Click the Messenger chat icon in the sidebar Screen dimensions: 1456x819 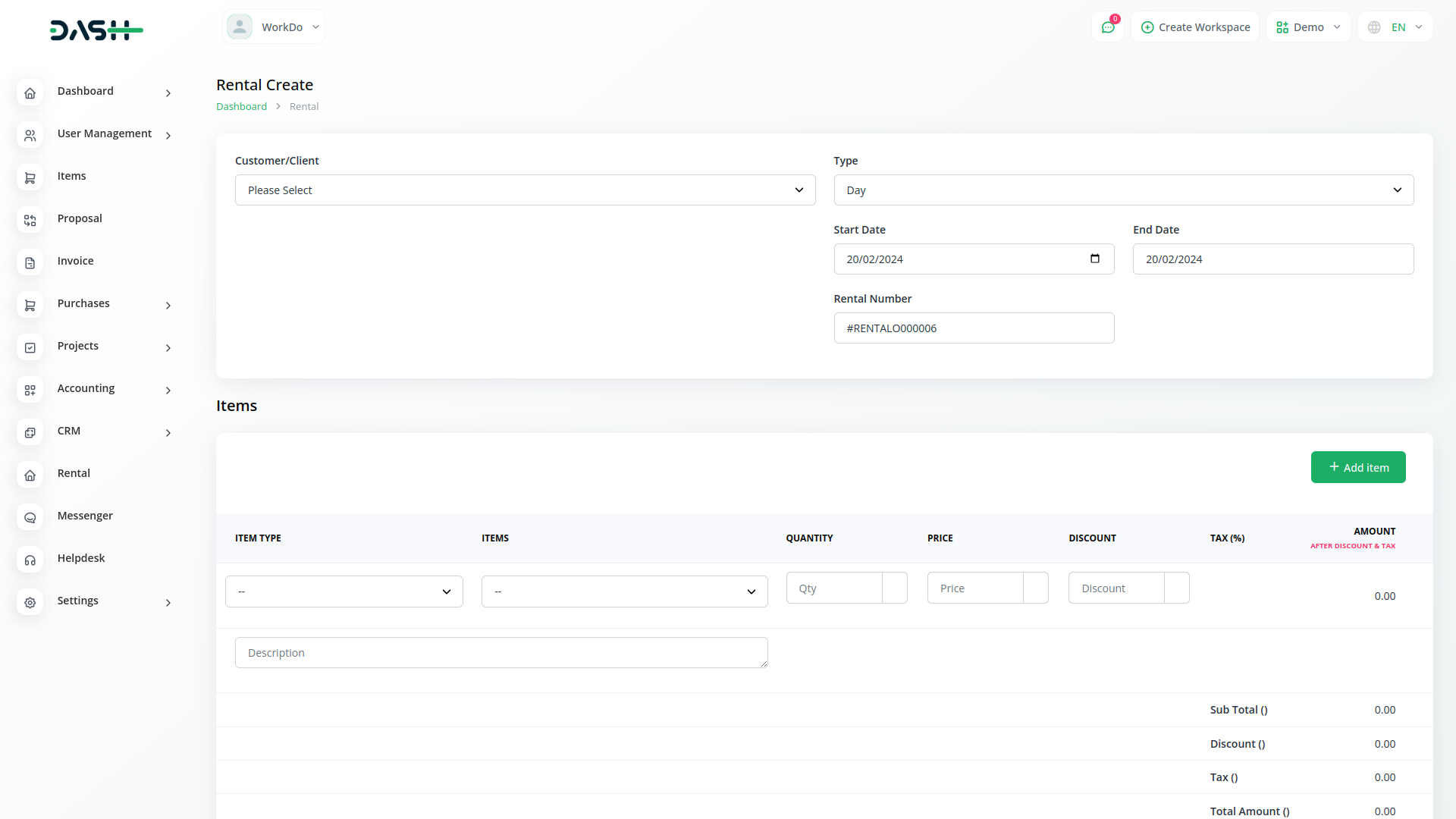coord(30,518)
